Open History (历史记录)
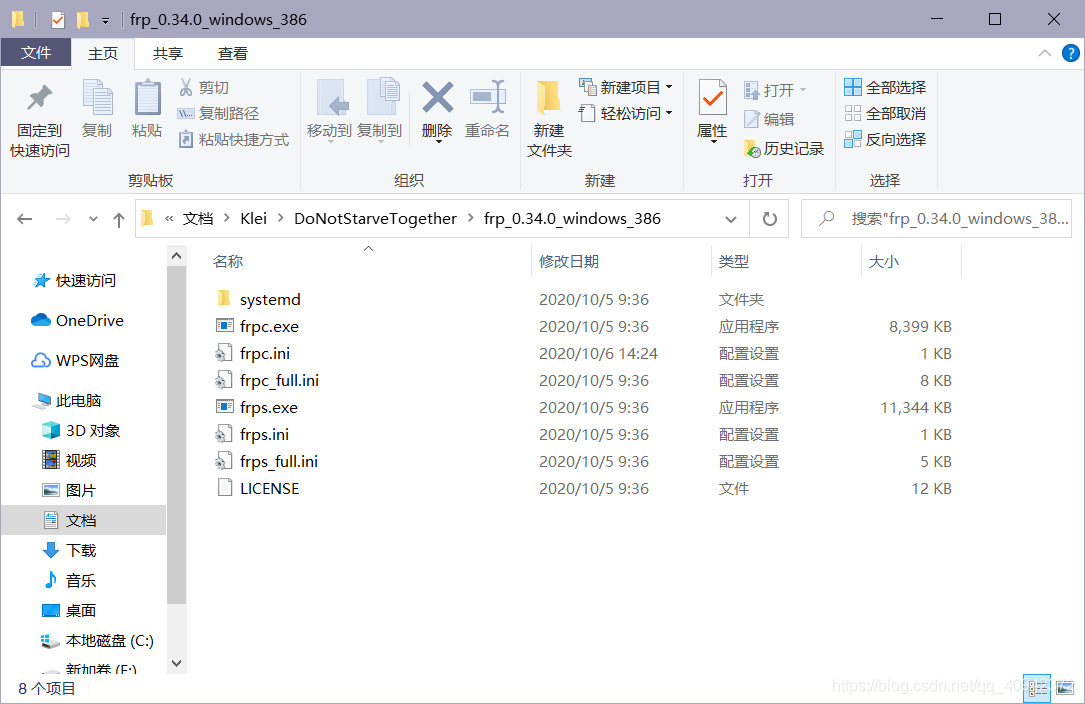This screenshot has height=704, width=1085. 784,148
